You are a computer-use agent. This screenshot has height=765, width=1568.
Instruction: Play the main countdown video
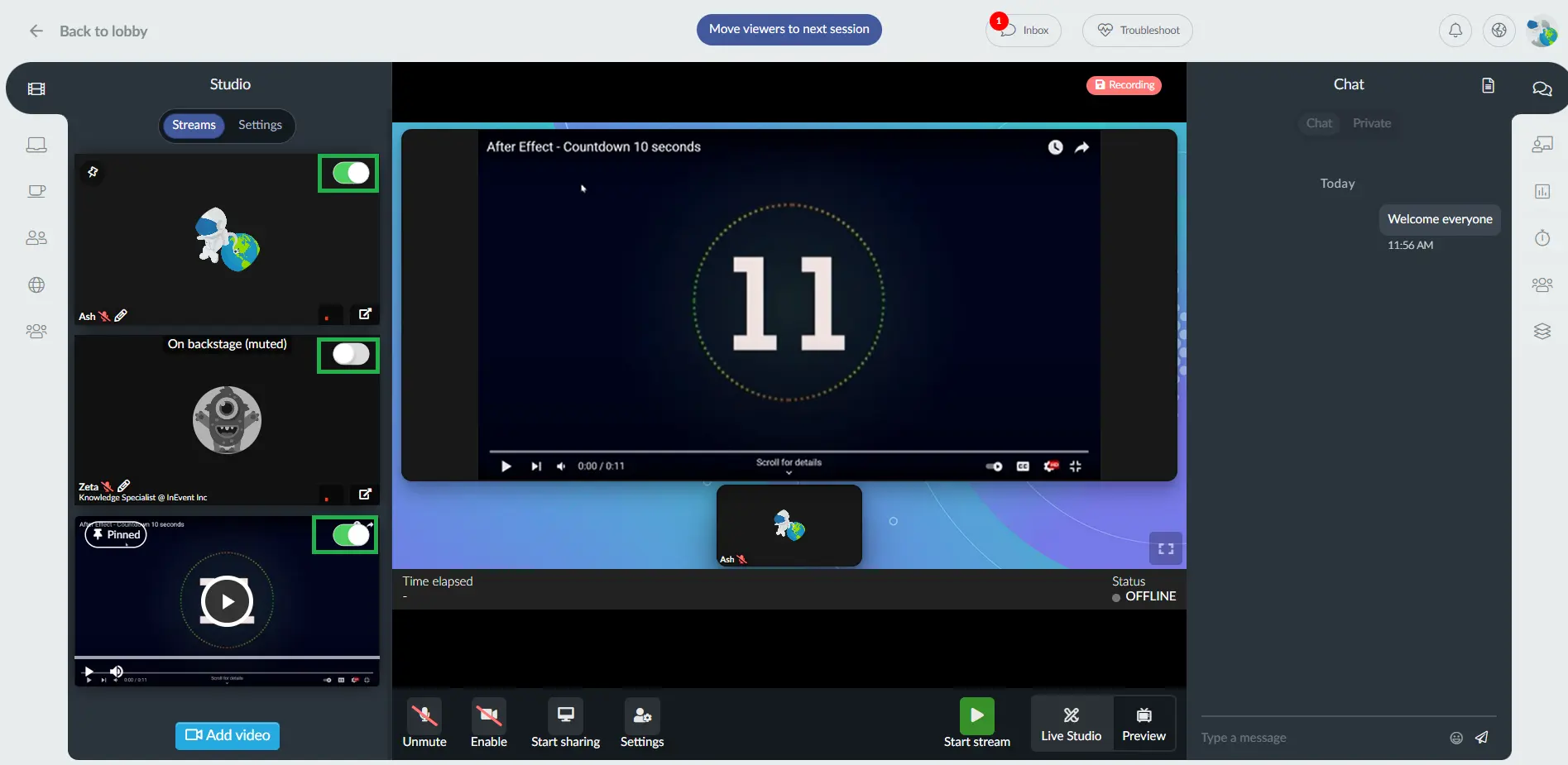(506, 466)
